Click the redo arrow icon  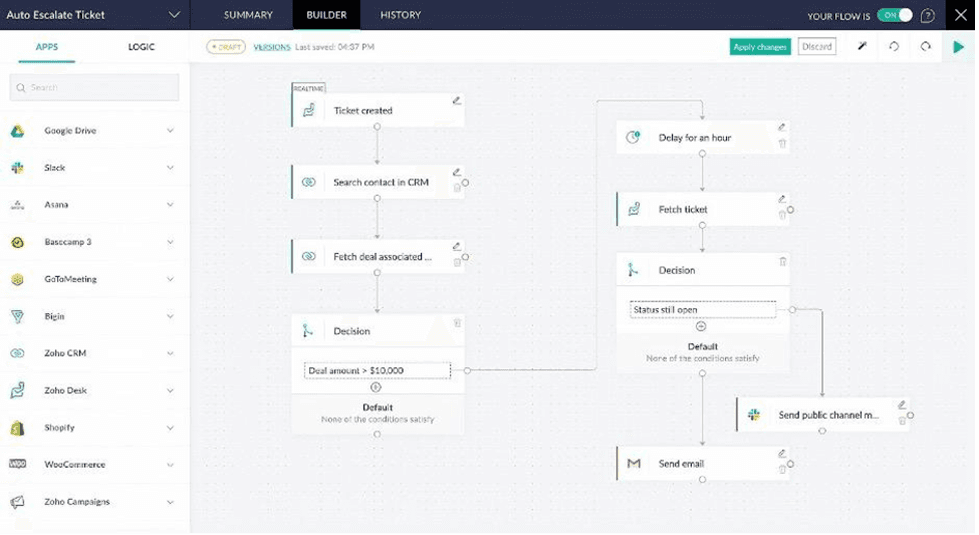click(x=926, y=47)
